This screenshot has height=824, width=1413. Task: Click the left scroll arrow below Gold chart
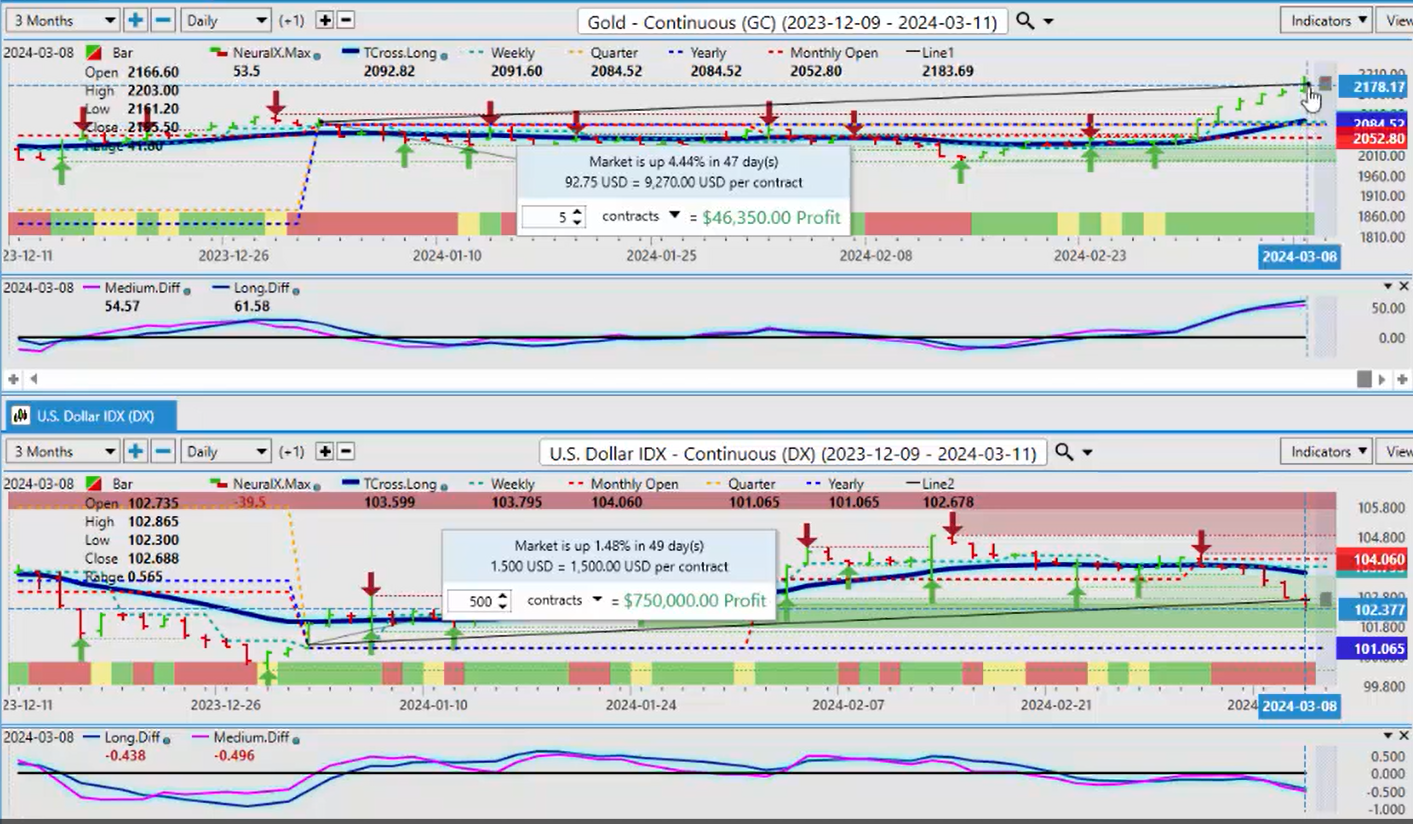coord(33,379)
